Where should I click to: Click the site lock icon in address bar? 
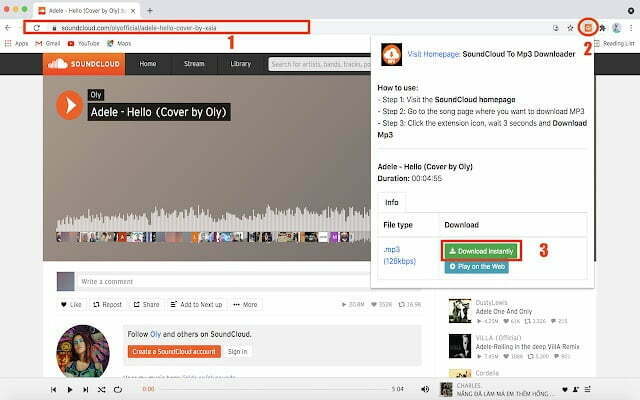[54, 28]
